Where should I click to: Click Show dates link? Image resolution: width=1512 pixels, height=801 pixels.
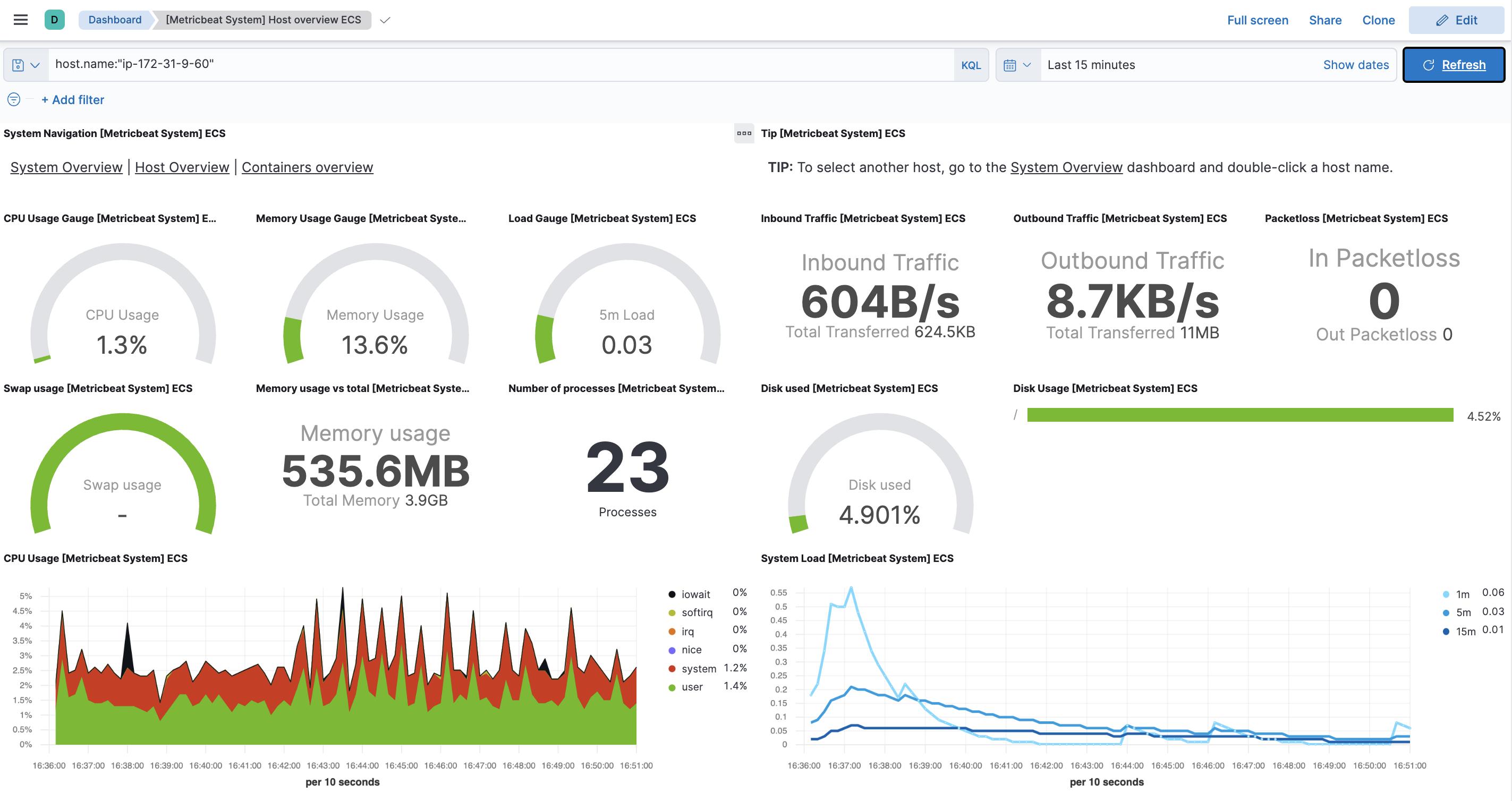tap(1355, 65)
